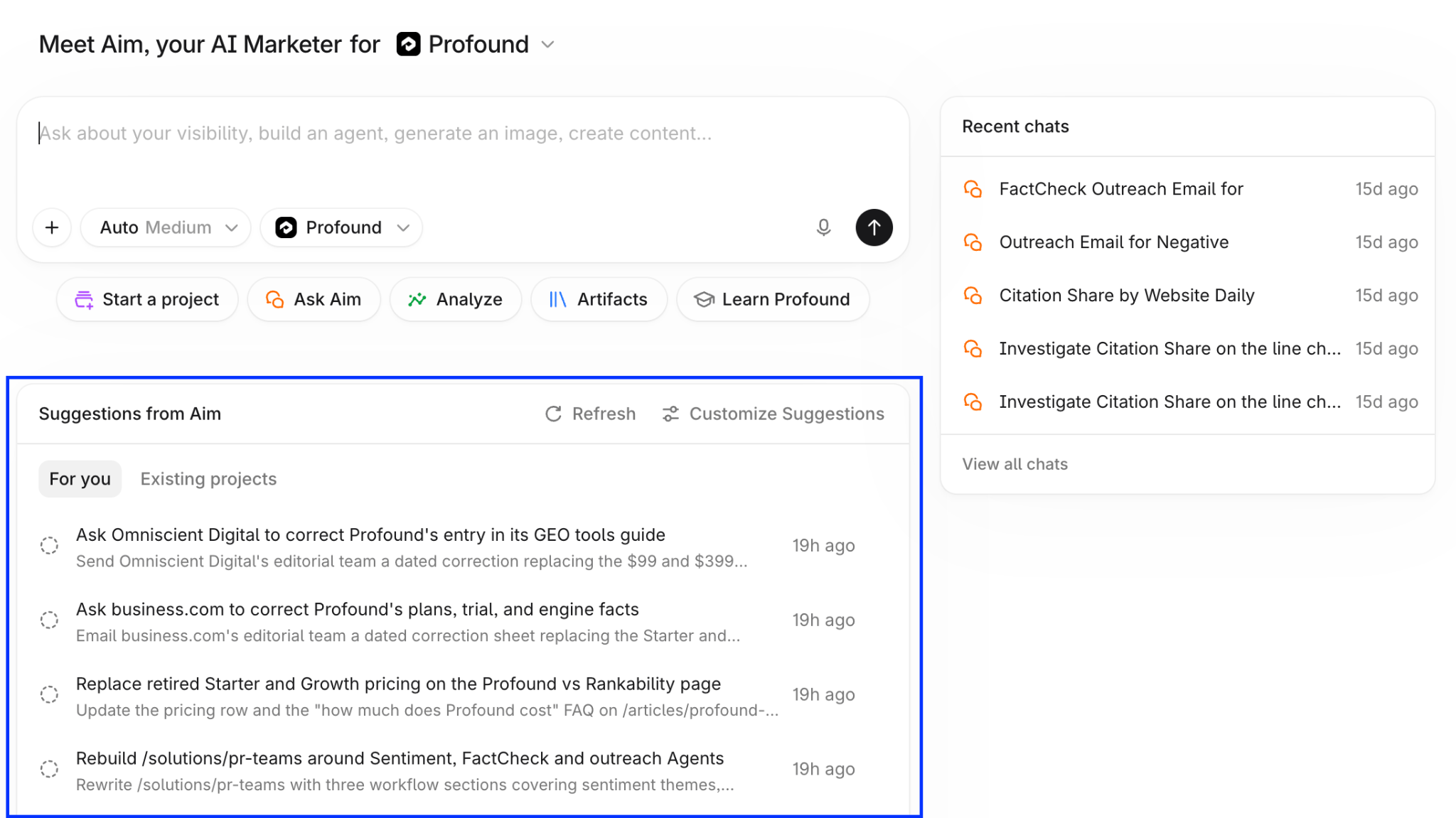This screenshot has height=818, width=1456.
Task: Click the Learn Profound chip
Action: (x=773, y=299)
